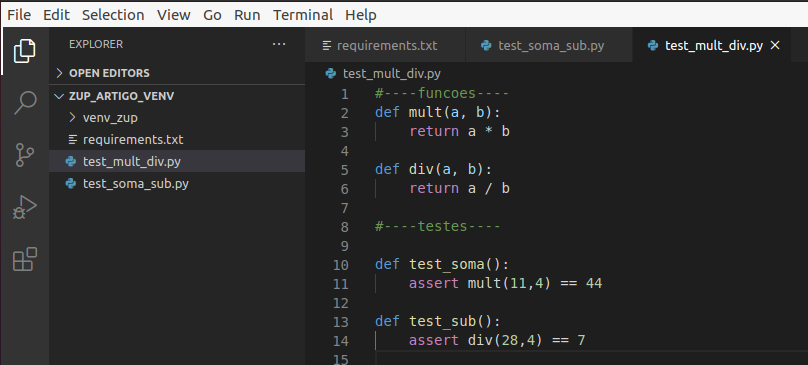Viewport: 808px width, 365px height.
Task: Click line number 14 in gutter
Action: click(x=341, y=341)
